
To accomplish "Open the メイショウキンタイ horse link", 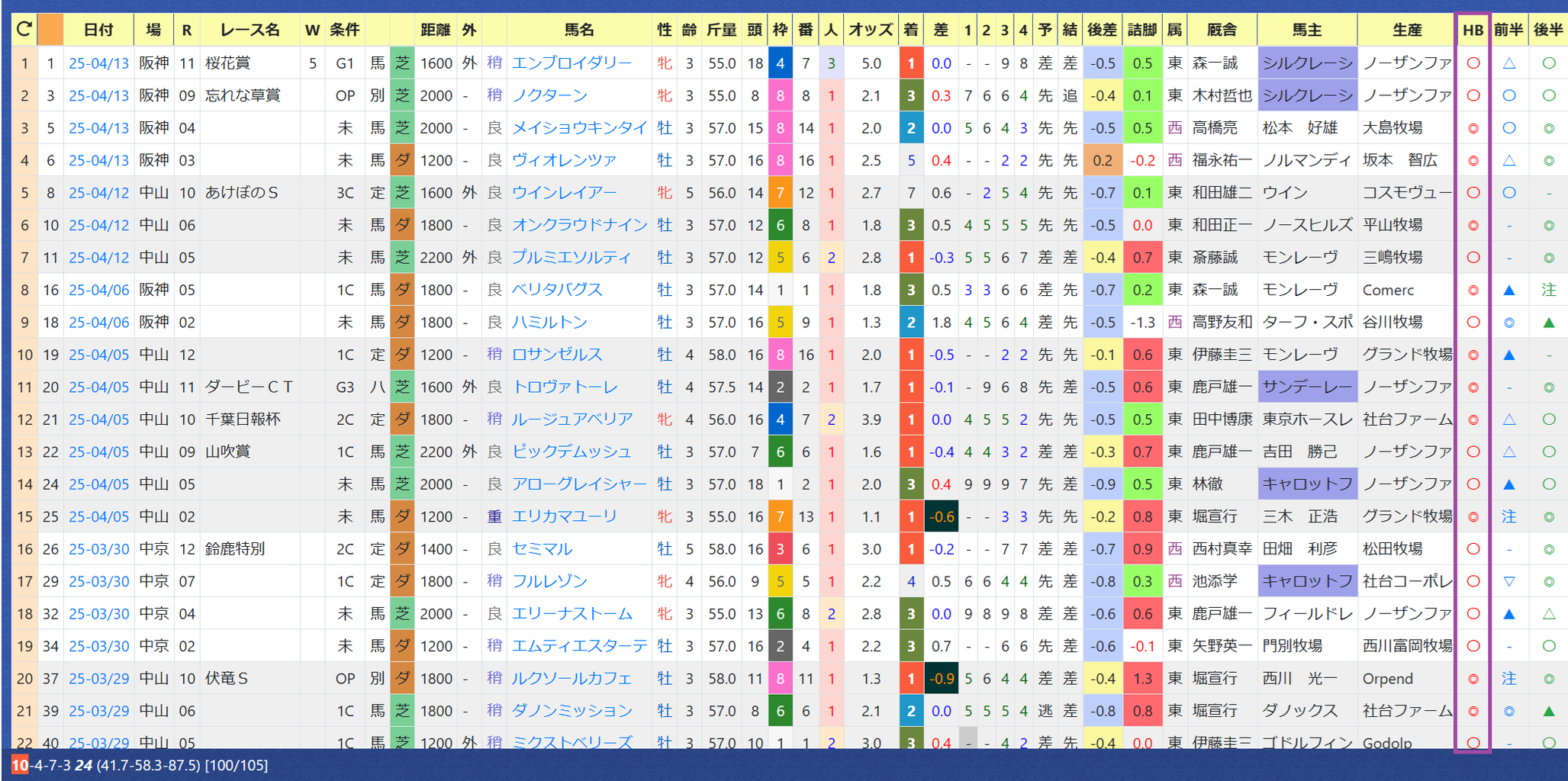I will click(579, 128).
